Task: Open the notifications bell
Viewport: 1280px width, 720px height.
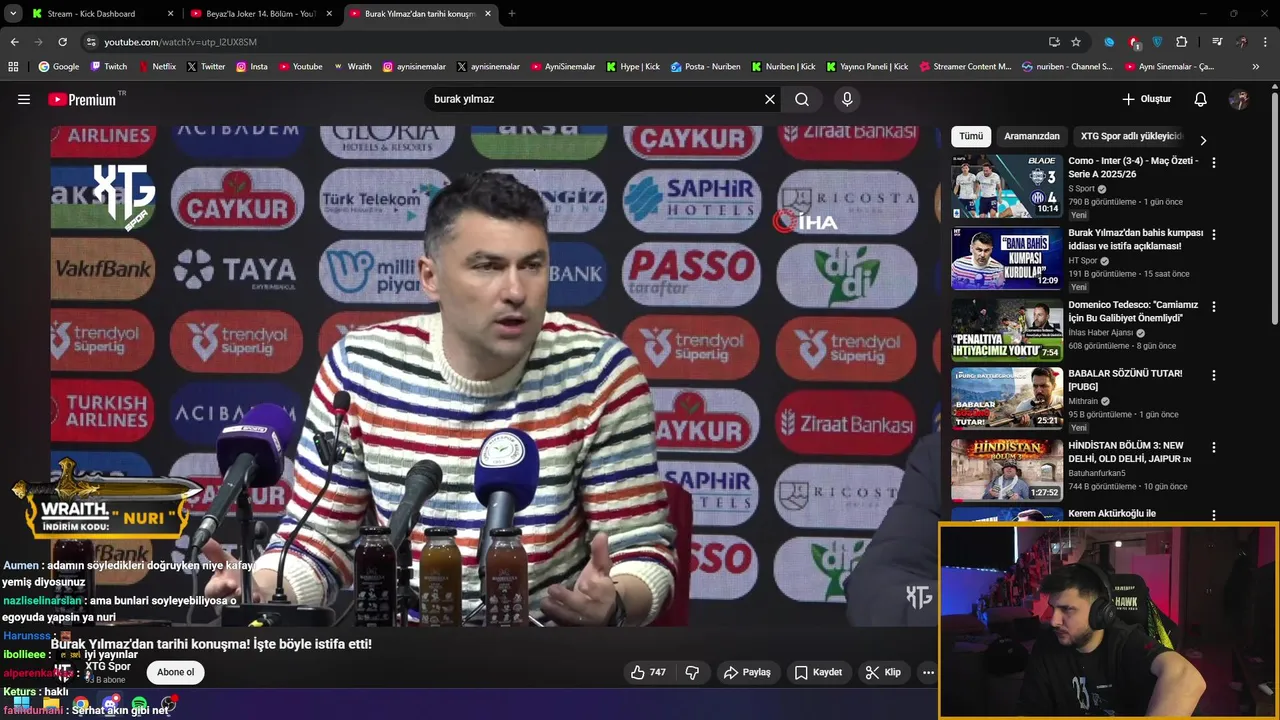Action: (1201, 99)
